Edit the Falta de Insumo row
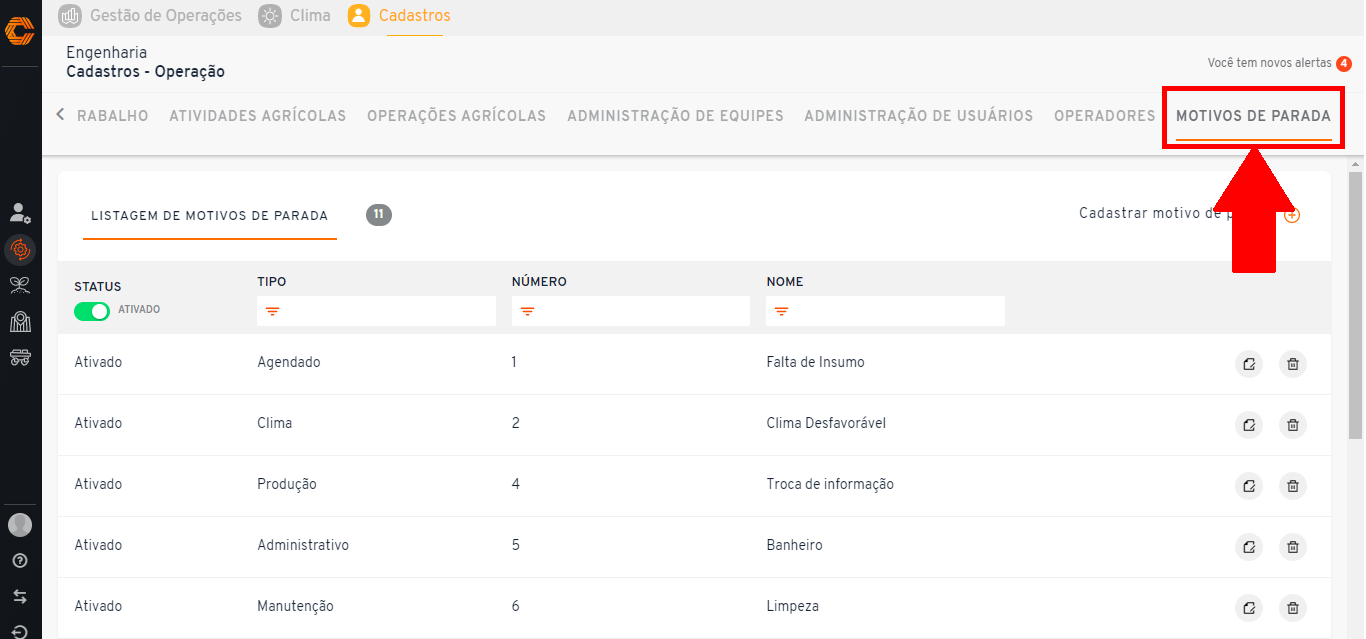Image resolution: width=1366 pixels, height=639 pixels. tap(1248, 364)
